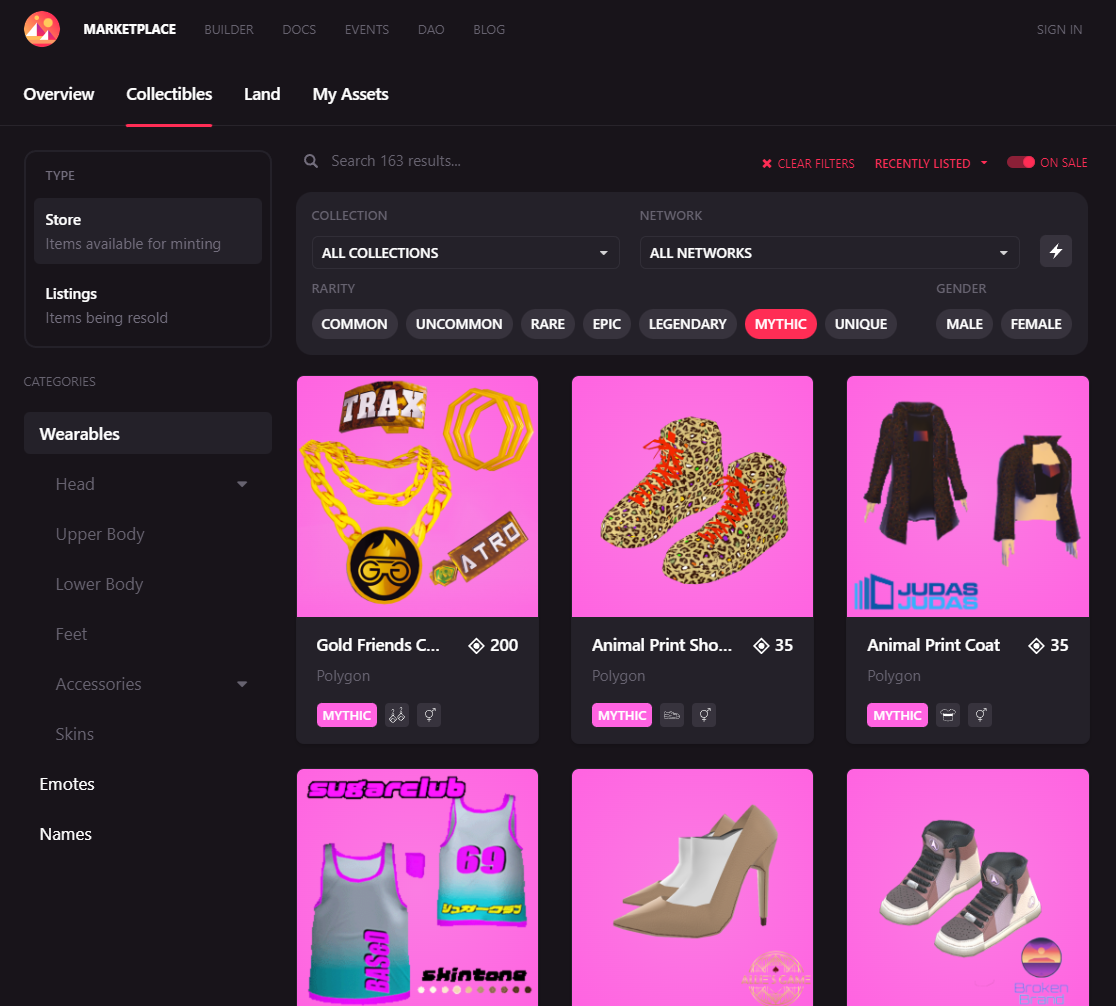The height and width of the screenshot is (1006, 1116).
Task: Switch to the Overview tab
Action: pyautogui.click(x=58, y=94)
